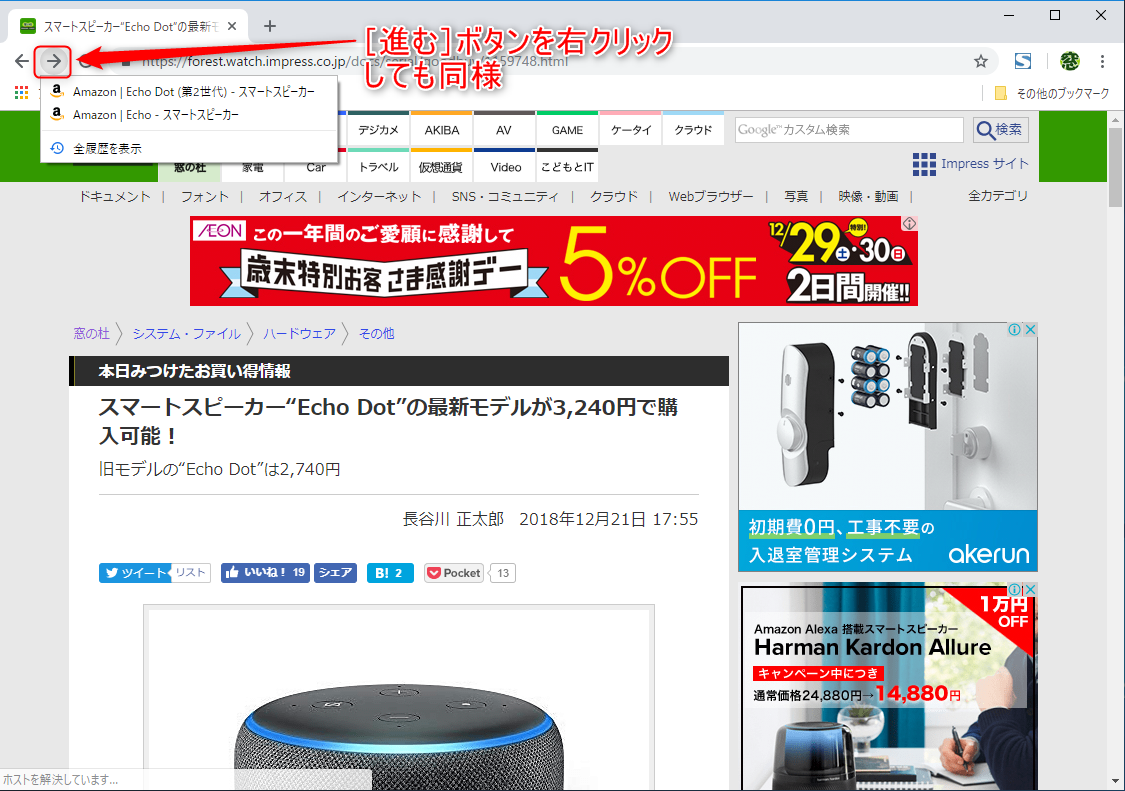
Task: Click inside the Google カスタム検索 field
Action: 848,129
